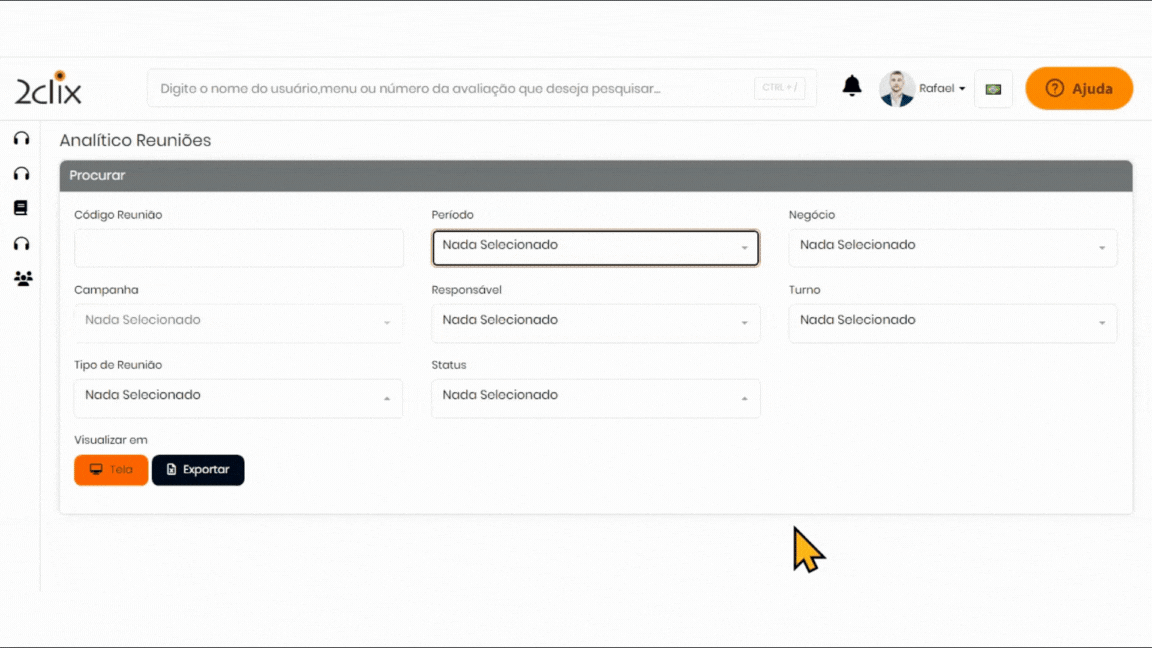Open the Tipo de Reunião dropdown

click(x=238, y=398)
